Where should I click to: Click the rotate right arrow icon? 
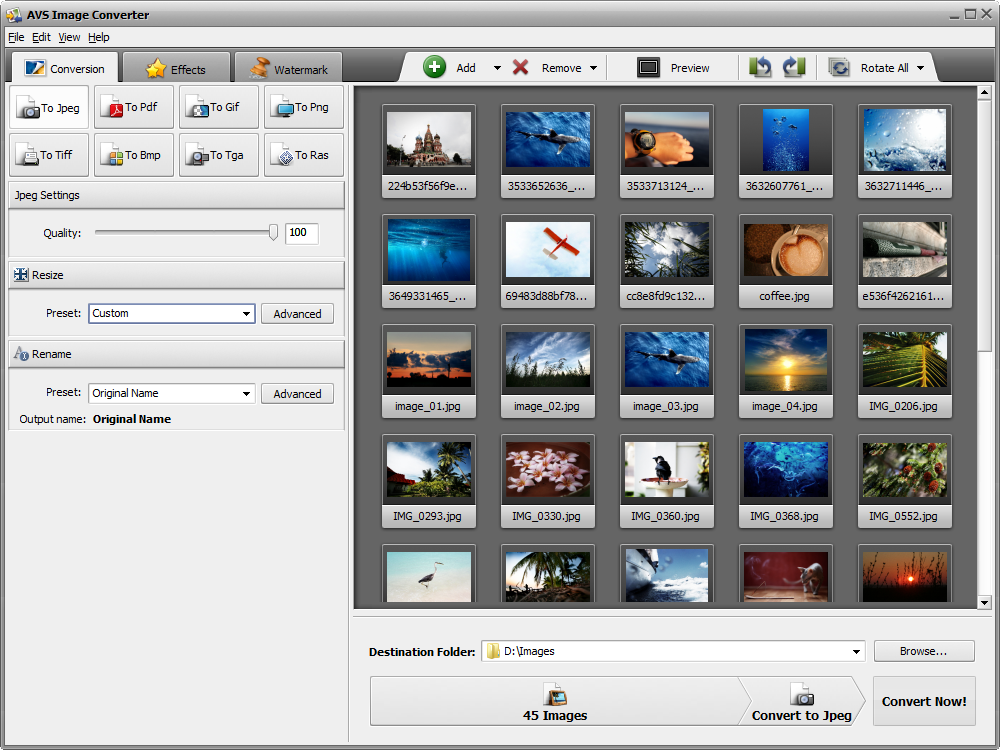tap(794, 67)
